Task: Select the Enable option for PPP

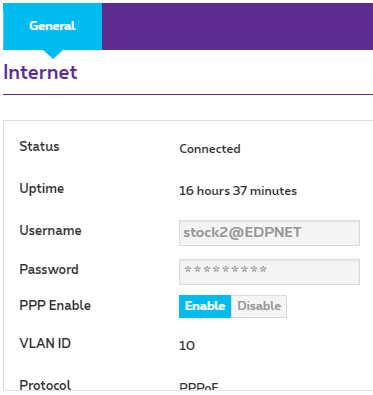Action: tap(205, 306)
